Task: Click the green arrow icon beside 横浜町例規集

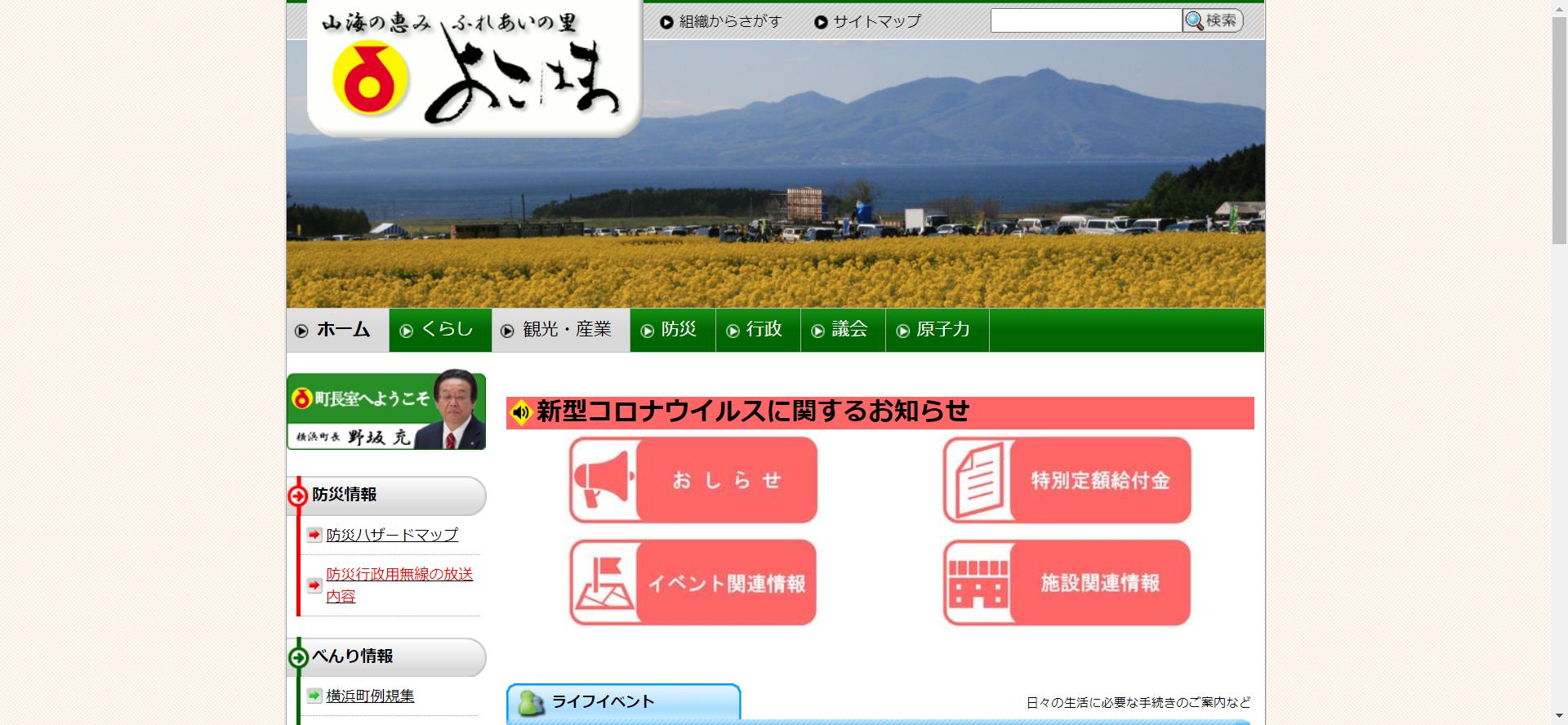Action: [x=314, y=696]
